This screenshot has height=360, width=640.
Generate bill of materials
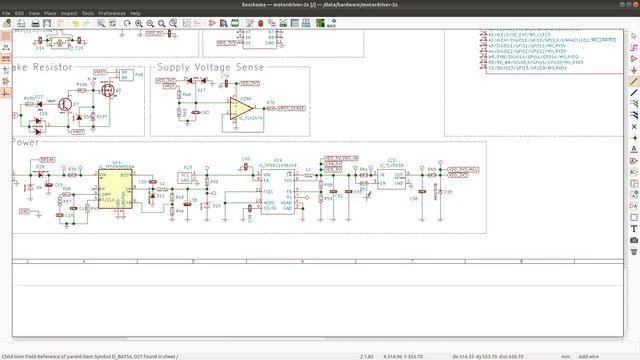click(306, 23)
